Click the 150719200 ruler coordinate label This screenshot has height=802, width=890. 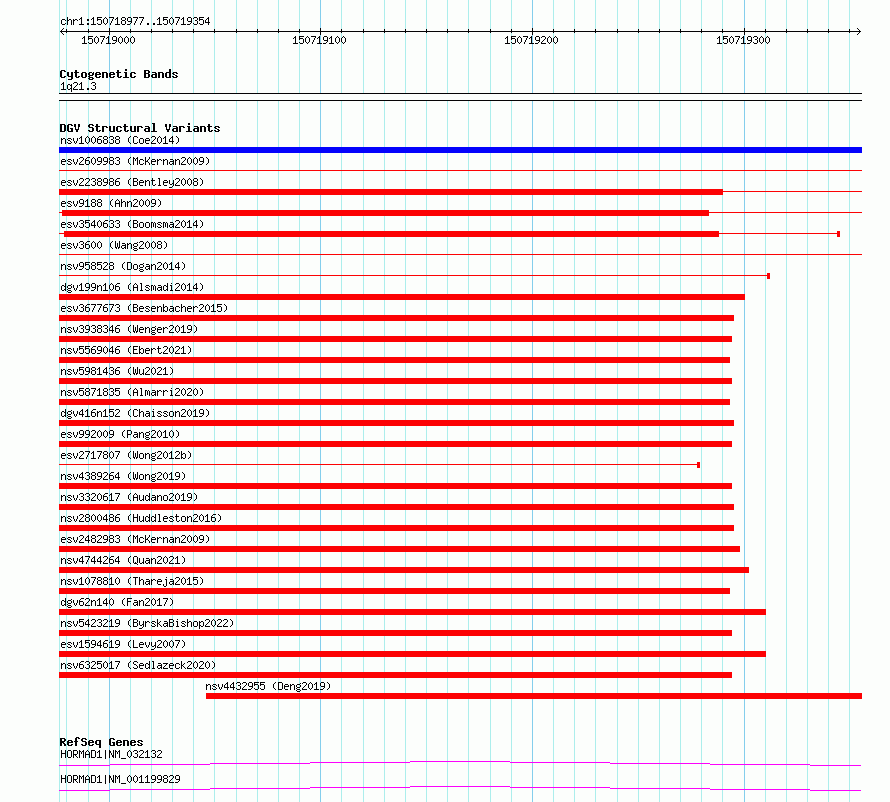tap(531, 40)
